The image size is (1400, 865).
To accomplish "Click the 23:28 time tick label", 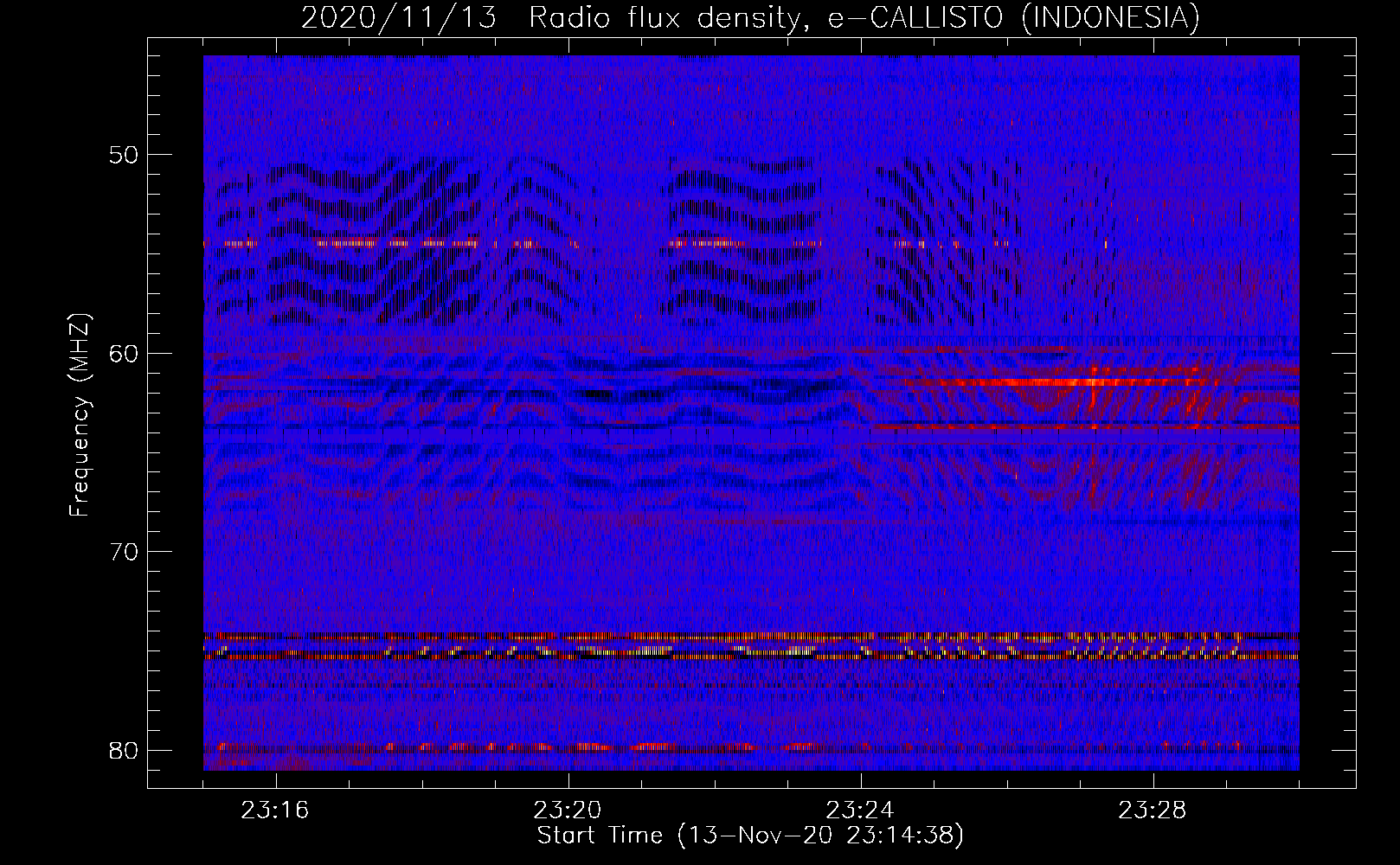I will pos(1153,811).
